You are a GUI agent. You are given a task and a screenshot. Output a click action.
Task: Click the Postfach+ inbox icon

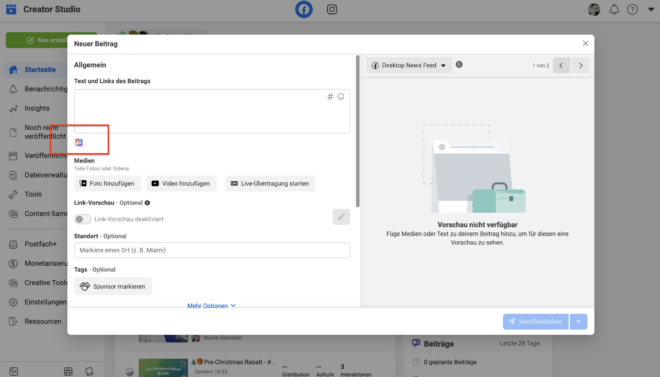[13, 244]
